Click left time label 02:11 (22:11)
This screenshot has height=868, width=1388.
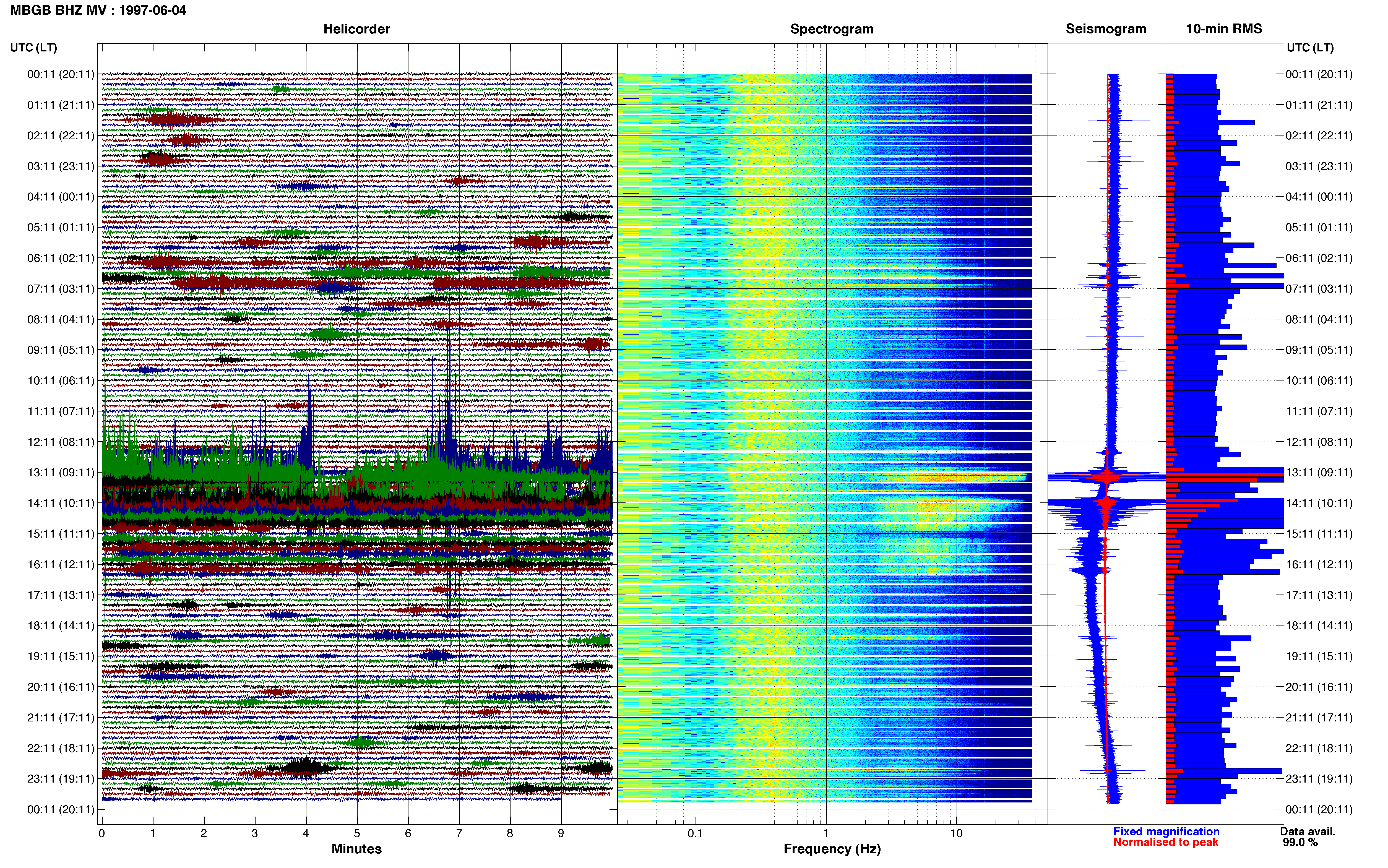click(x=61, y=135)
